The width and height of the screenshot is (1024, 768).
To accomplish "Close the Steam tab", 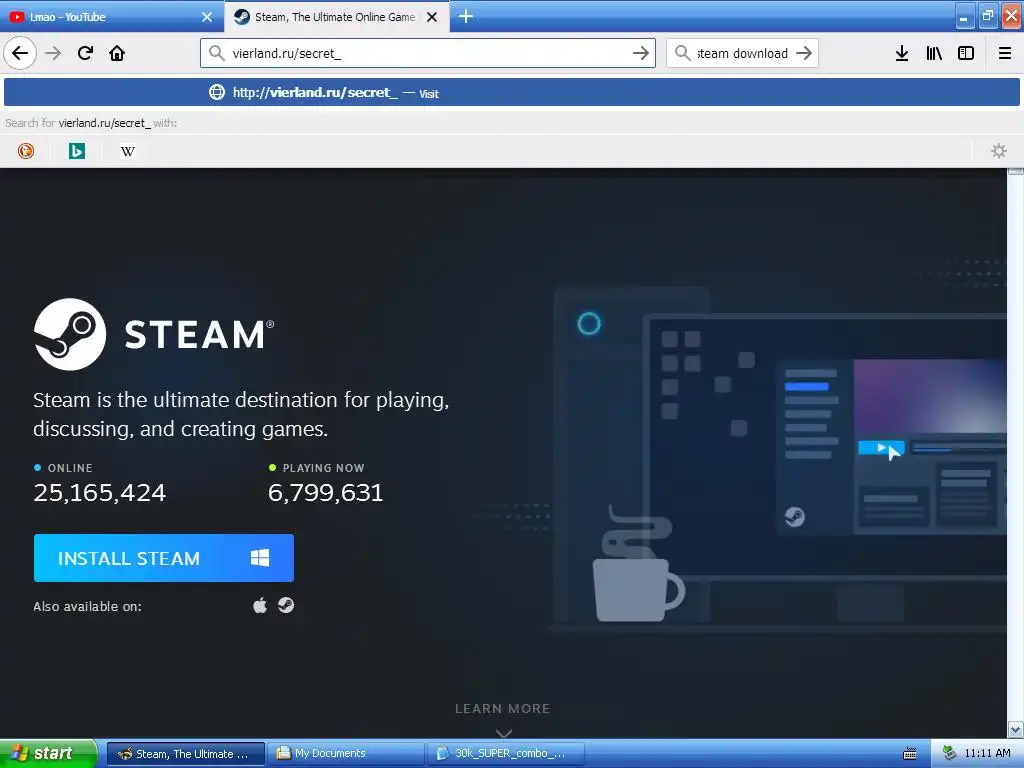I will coord(432,17).
